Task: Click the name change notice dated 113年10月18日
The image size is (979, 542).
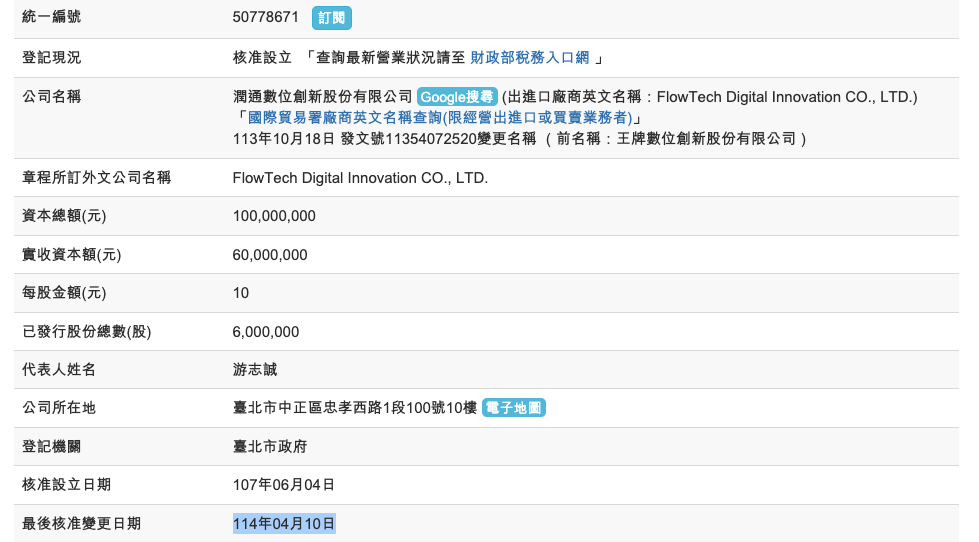Action: (x=519, y=139)
